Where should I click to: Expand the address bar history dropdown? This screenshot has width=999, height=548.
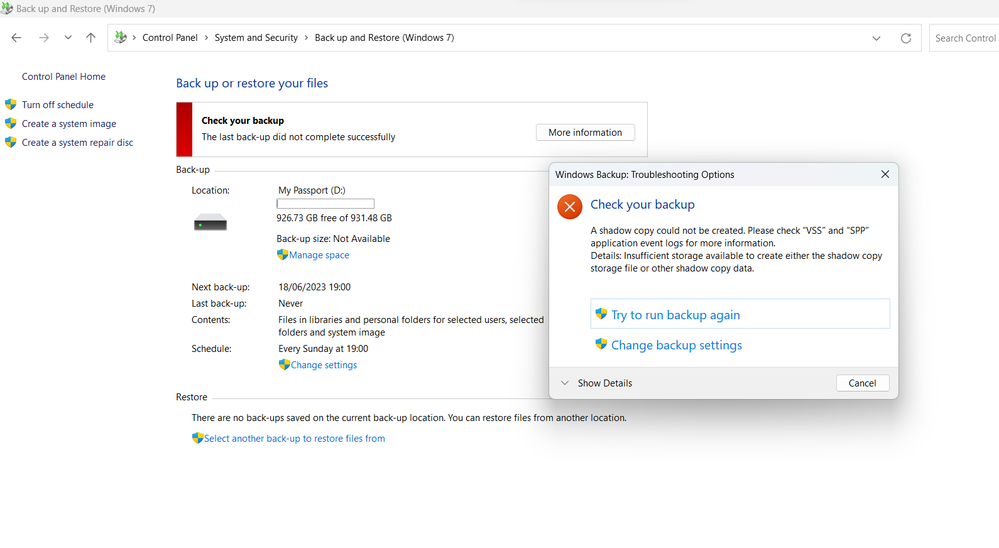(877, 38)
